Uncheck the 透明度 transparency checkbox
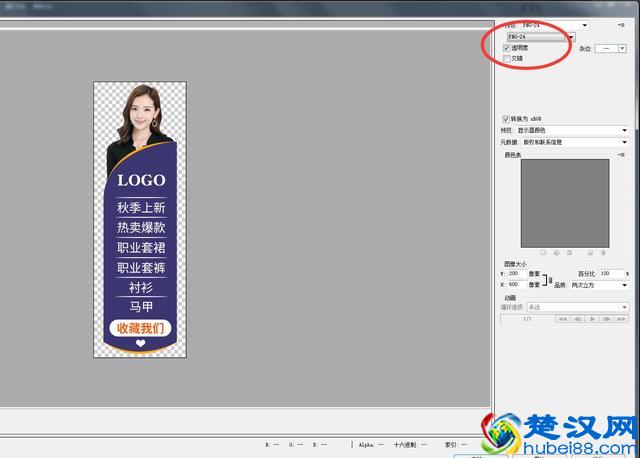Viewport: 640px width, 458px height. (507, 48)
